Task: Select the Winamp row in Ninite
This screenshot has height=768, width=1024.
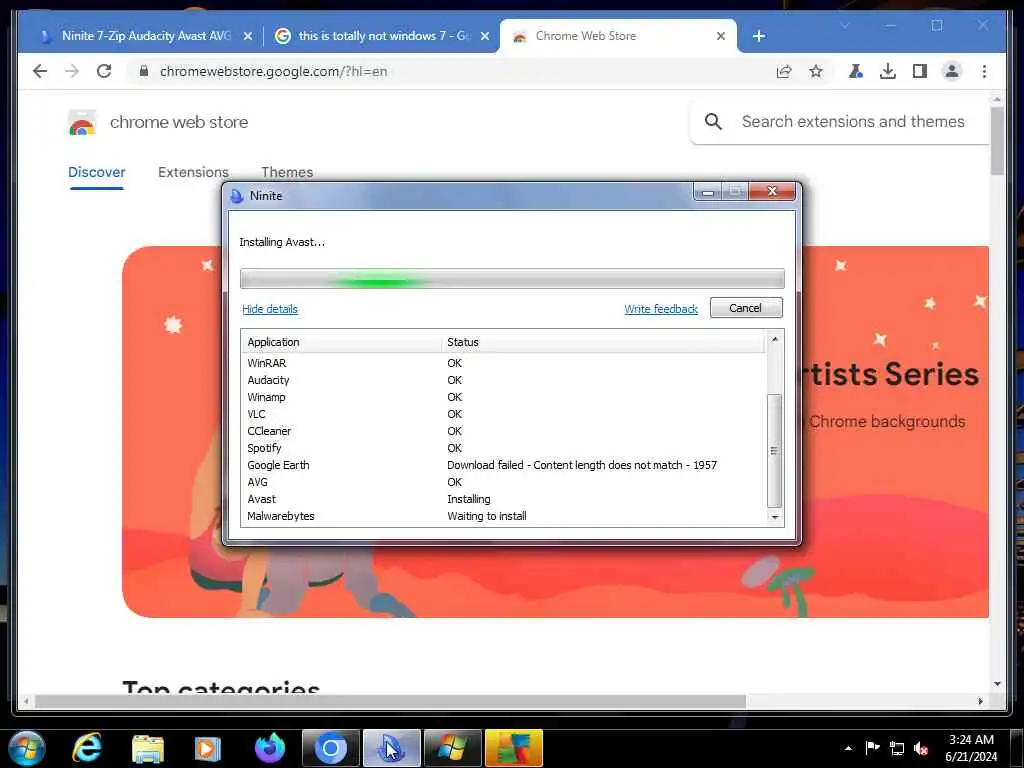Action: click(504, 397)
